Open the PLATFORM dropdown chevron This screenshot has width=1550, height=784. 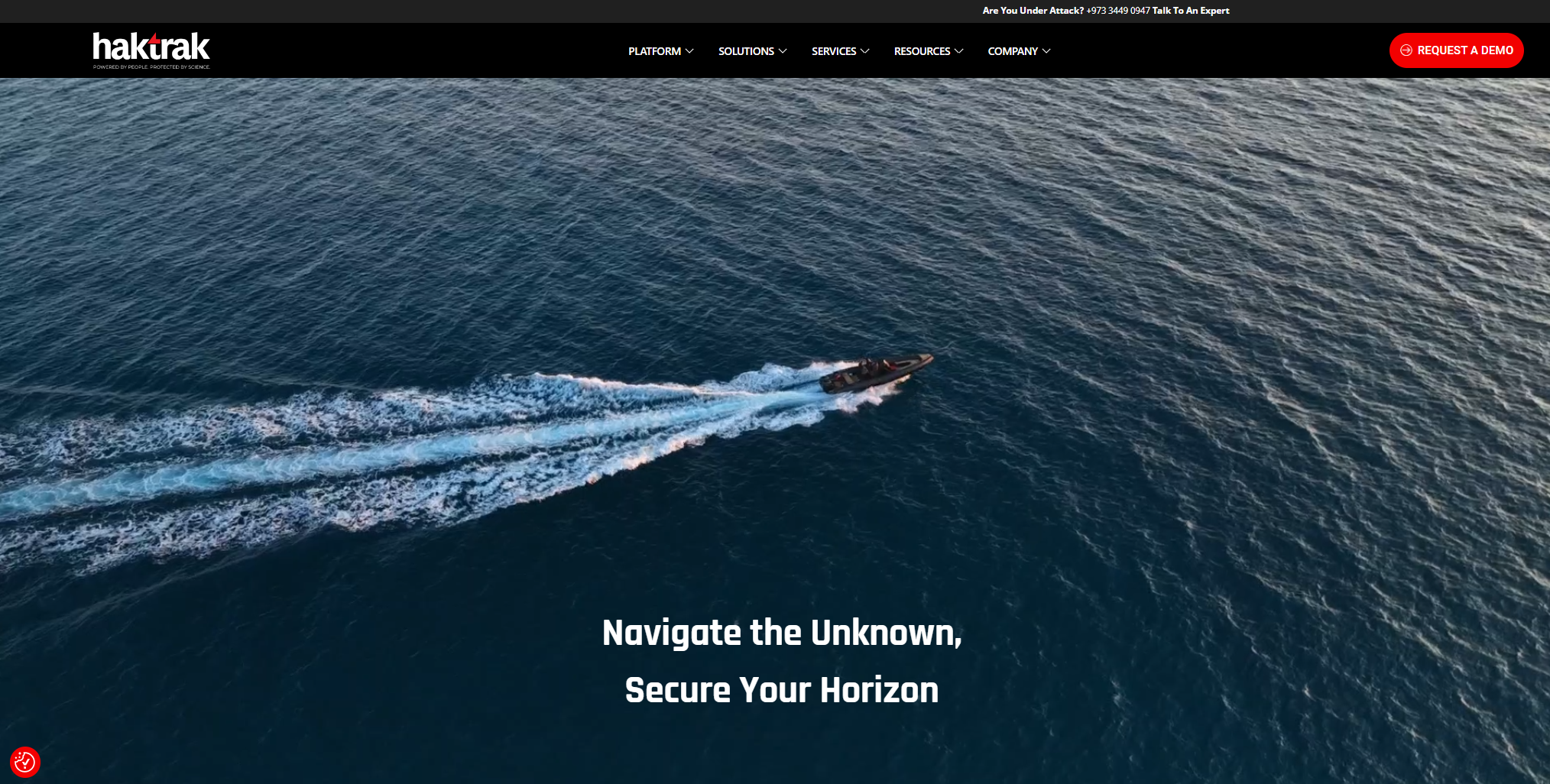[690, 51]
